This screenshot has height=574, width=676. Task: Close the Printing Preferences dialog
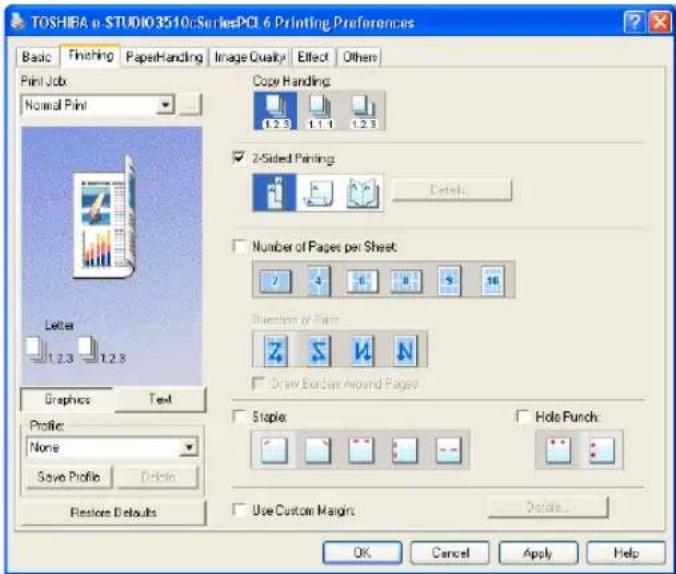pos(660,22)
